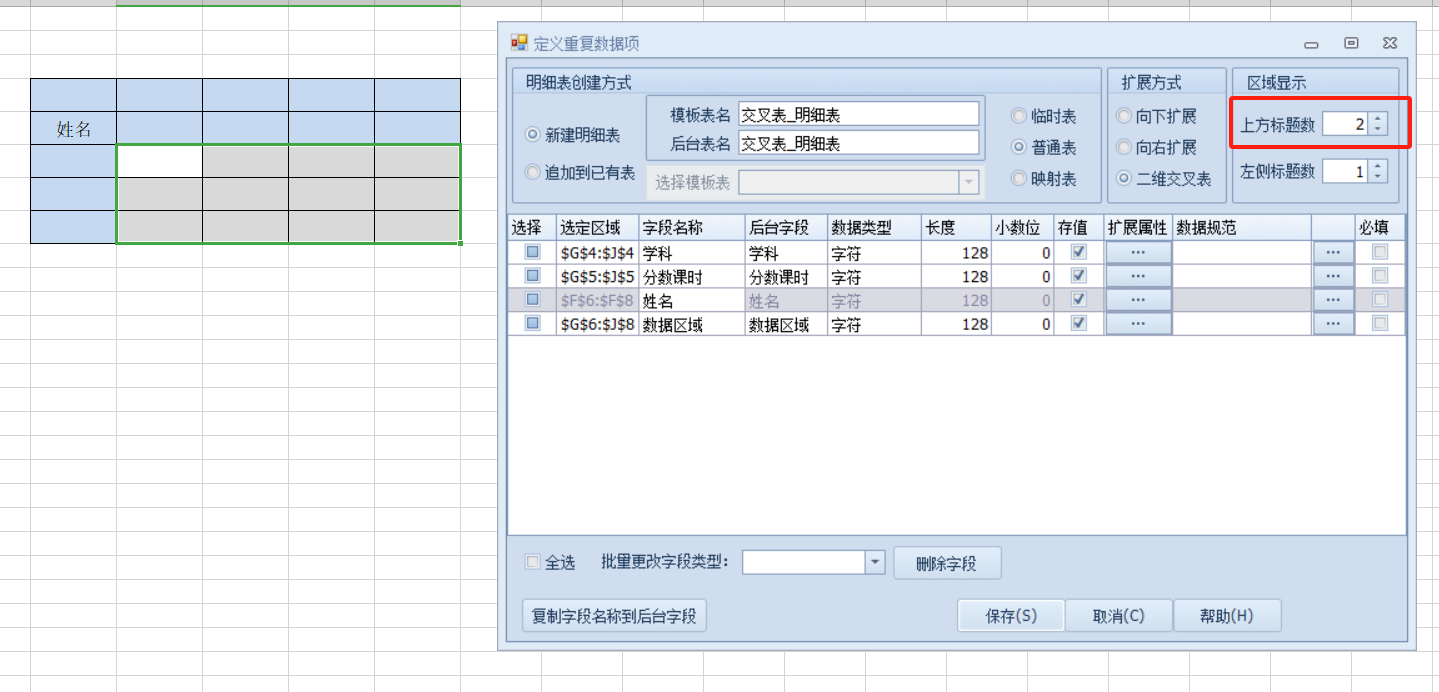This screenshot has width=1439, height=692.
Task: Open 批量更改字段类型 dropdown
Action: point(875,562)
